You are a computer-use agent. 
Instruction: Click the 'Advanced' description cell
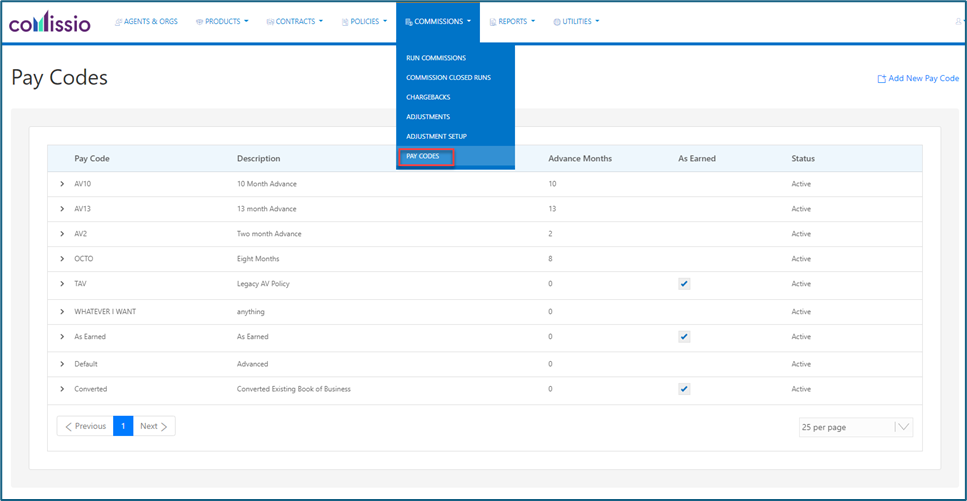point(253,364)
